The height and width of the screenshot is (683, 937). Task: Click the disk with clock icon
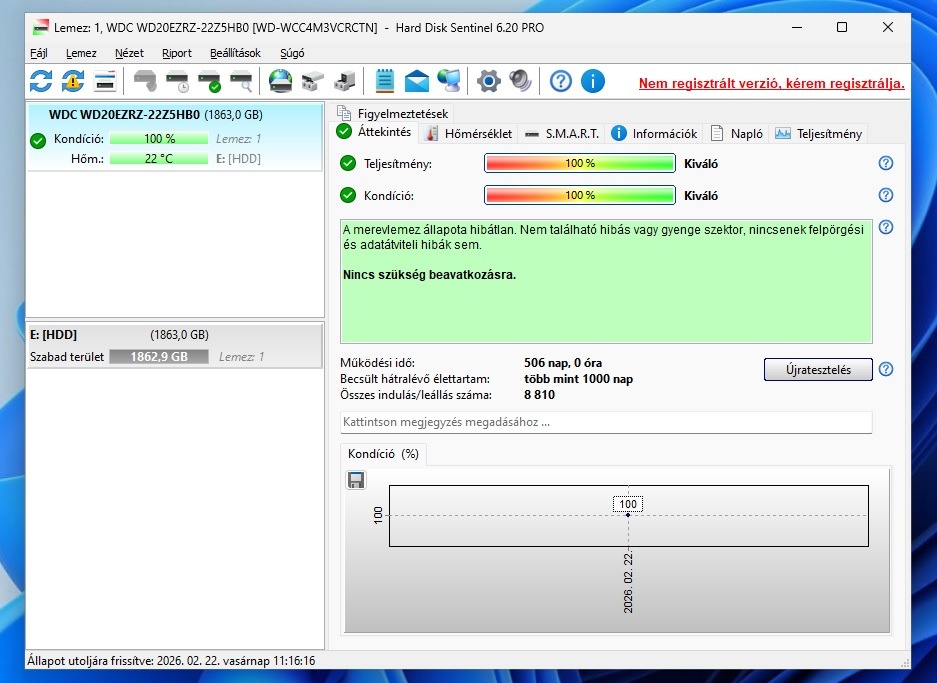coord(177,81)
